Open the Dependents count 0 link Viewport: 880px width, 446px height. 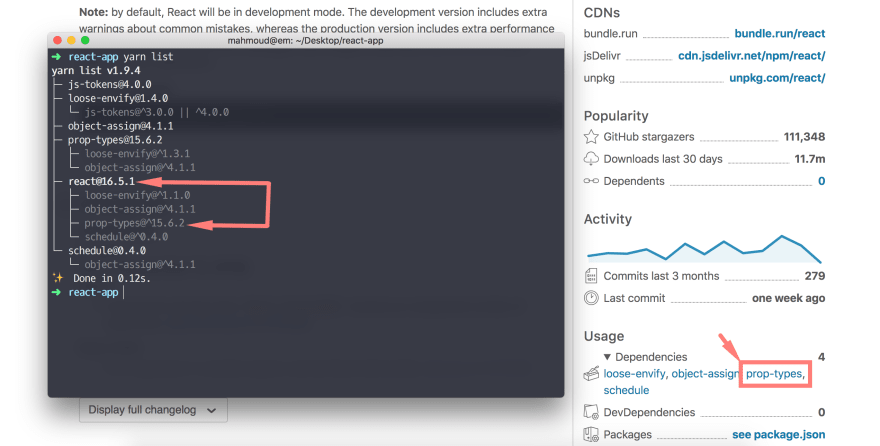click(x=822, y=181)
